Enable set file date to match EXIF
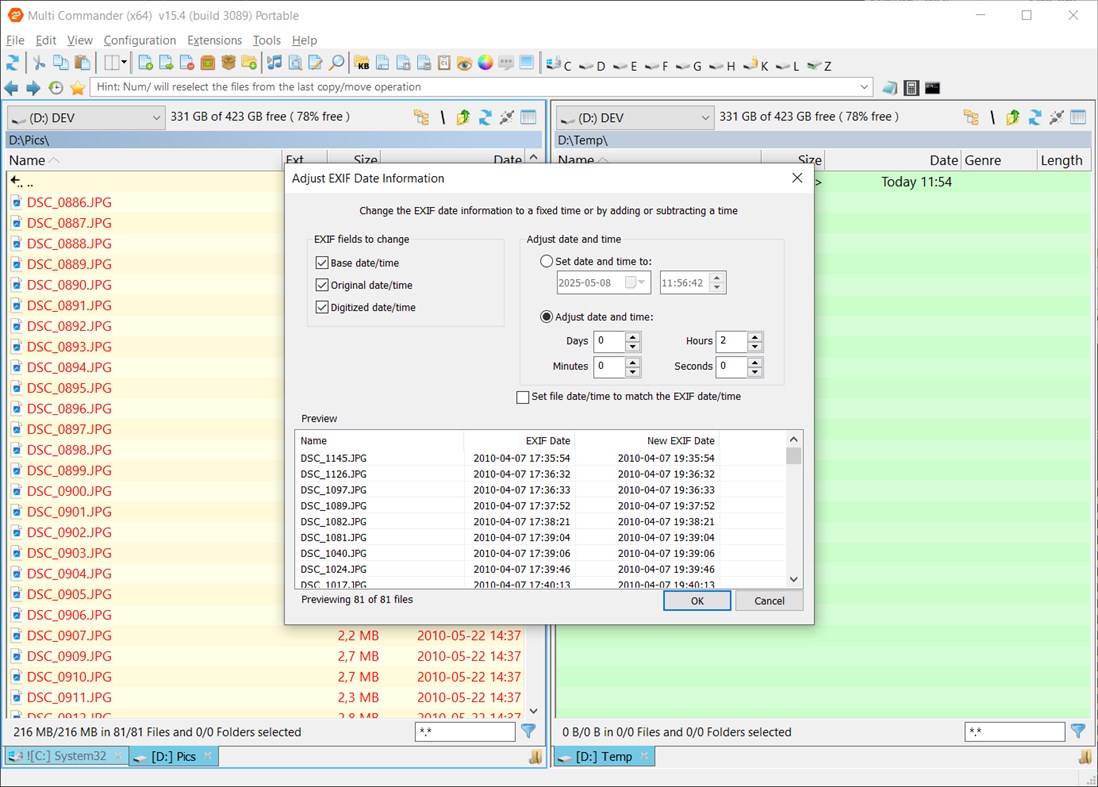Screen dimensions: 1098x787 tap(522, 397)
